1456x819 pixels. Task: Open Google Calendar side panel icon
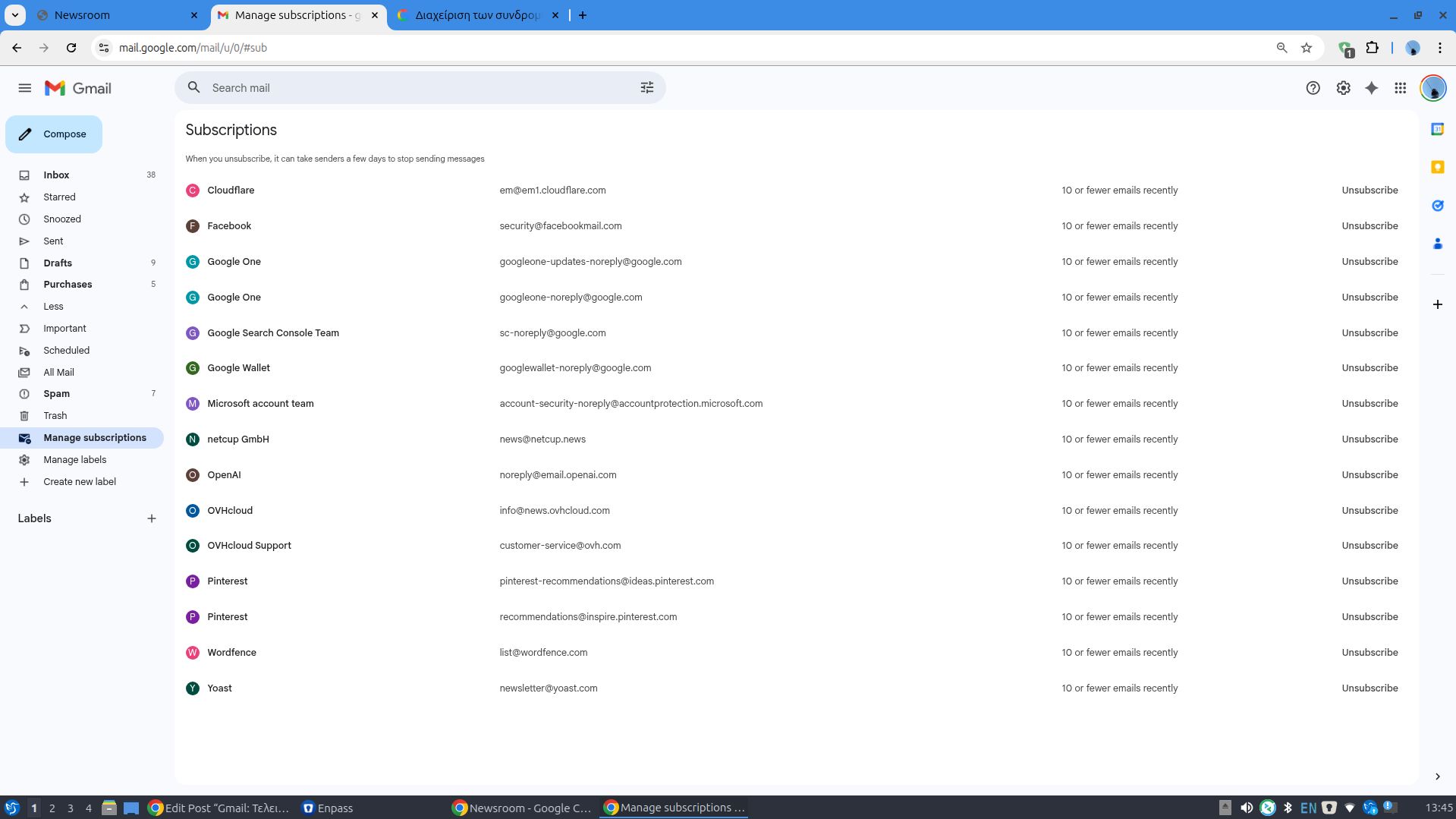click(1437, 129)
